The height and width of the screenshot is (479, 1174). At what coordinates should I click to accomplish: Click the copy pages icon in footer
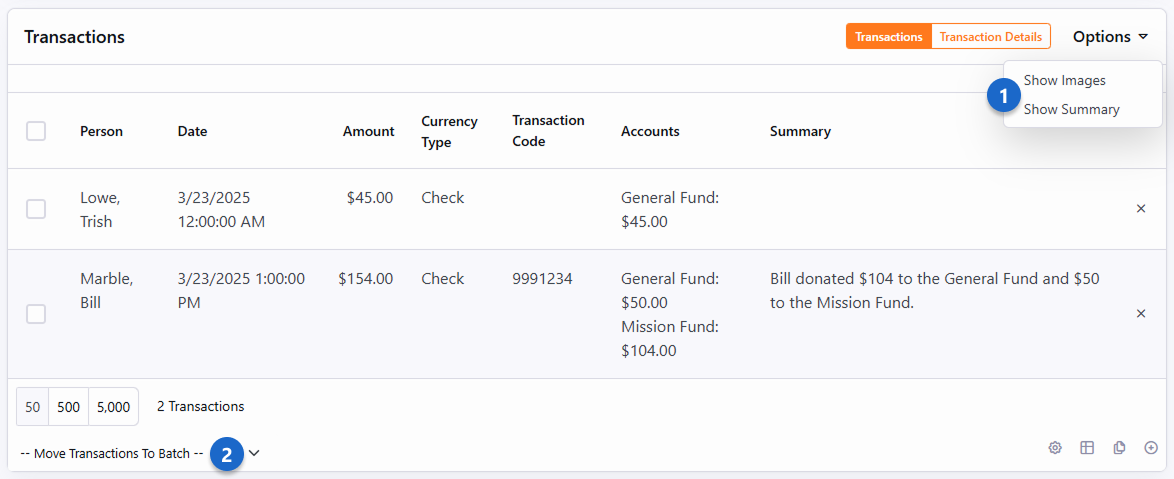point(1119,448)
